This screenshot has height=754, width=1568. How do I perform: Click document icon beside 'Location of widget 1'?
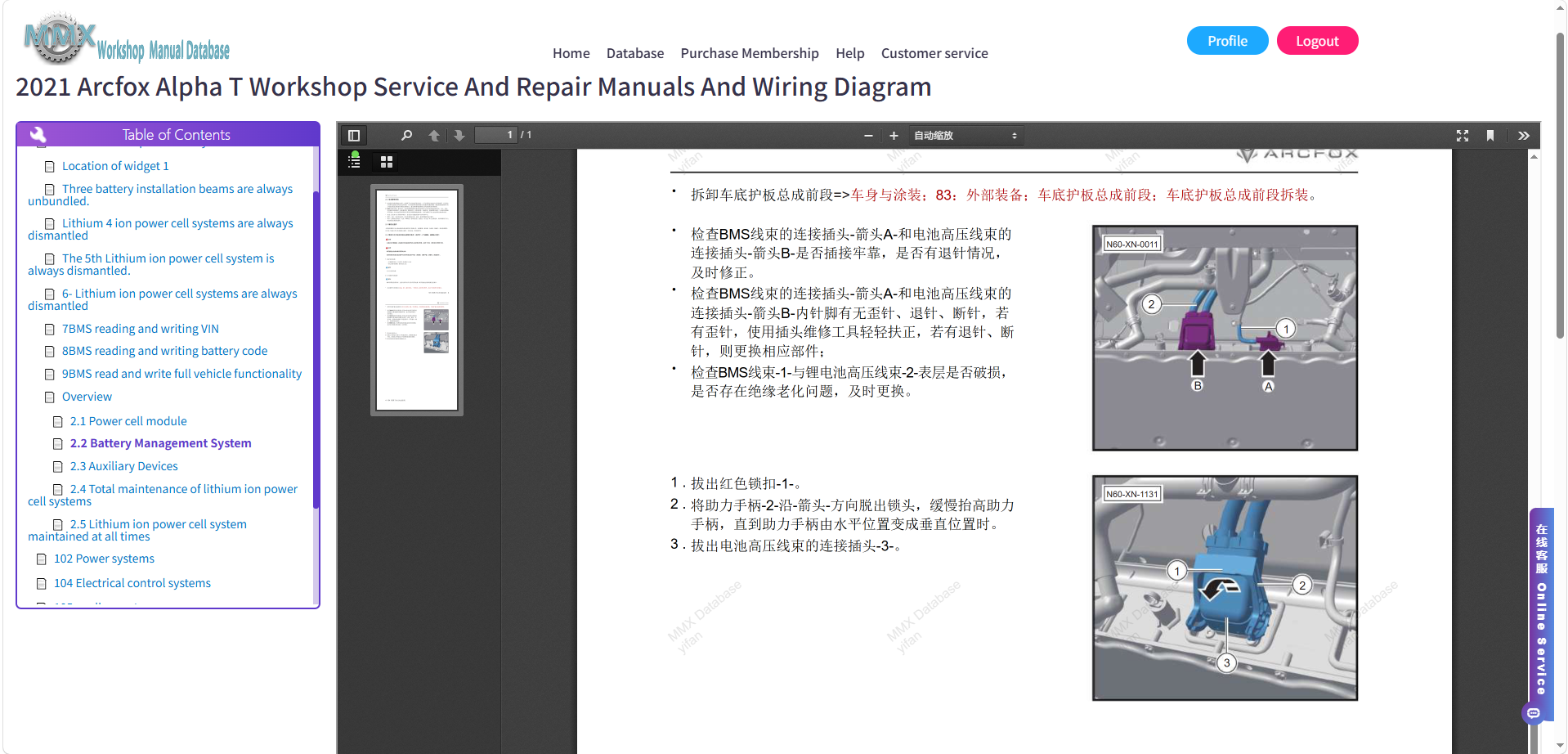(50, 167)
